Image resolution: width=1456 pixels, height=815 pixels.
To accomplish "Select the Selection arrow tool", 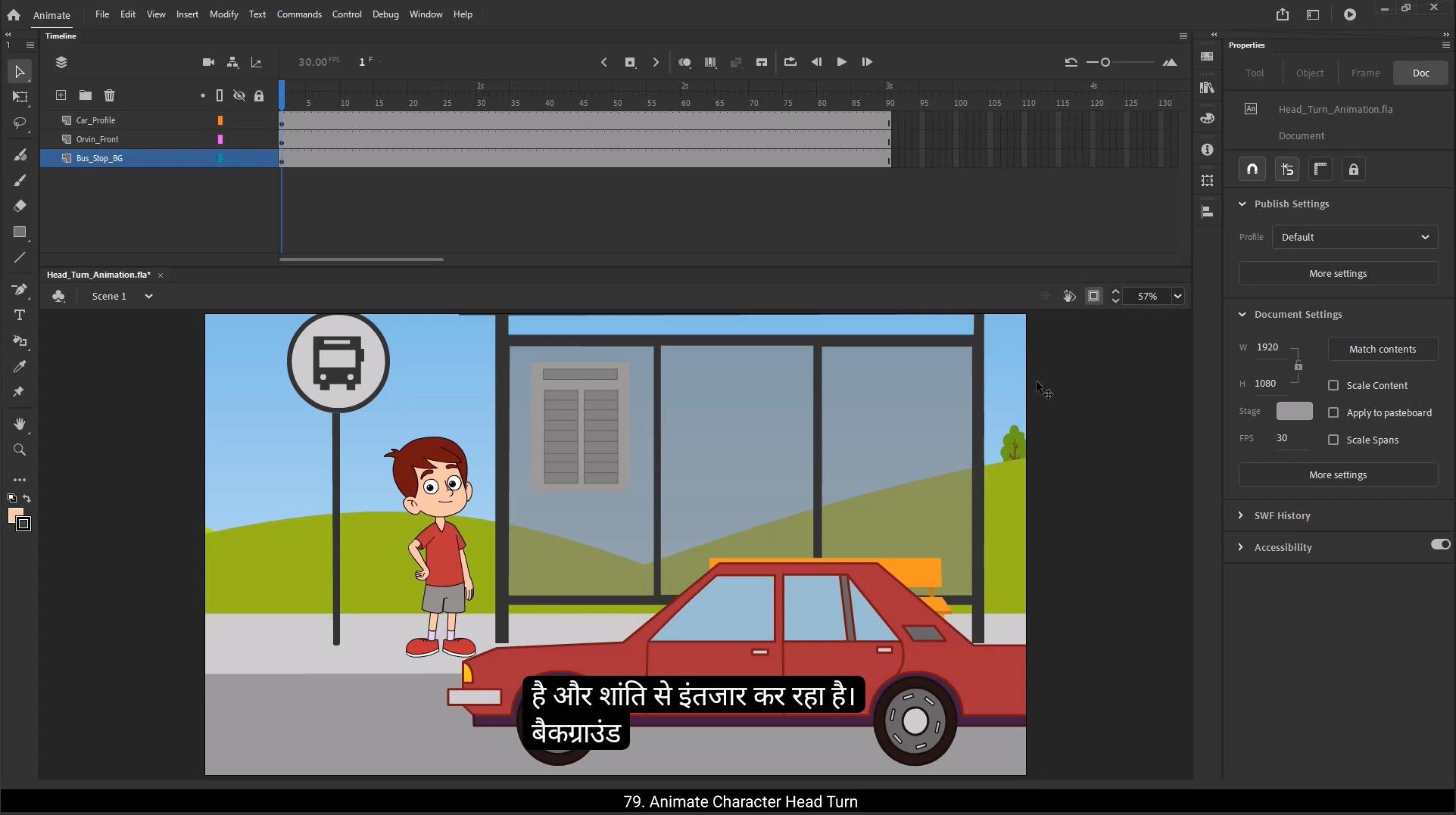I will (x=20, y=72).
